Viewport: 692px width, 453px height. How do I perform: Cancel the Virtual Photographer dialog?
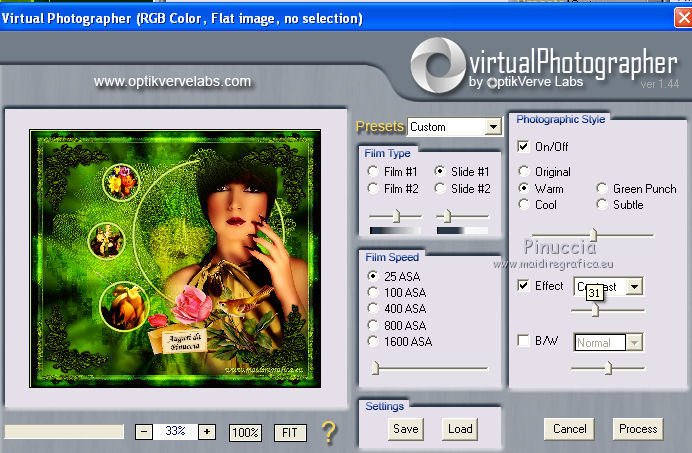569,429
